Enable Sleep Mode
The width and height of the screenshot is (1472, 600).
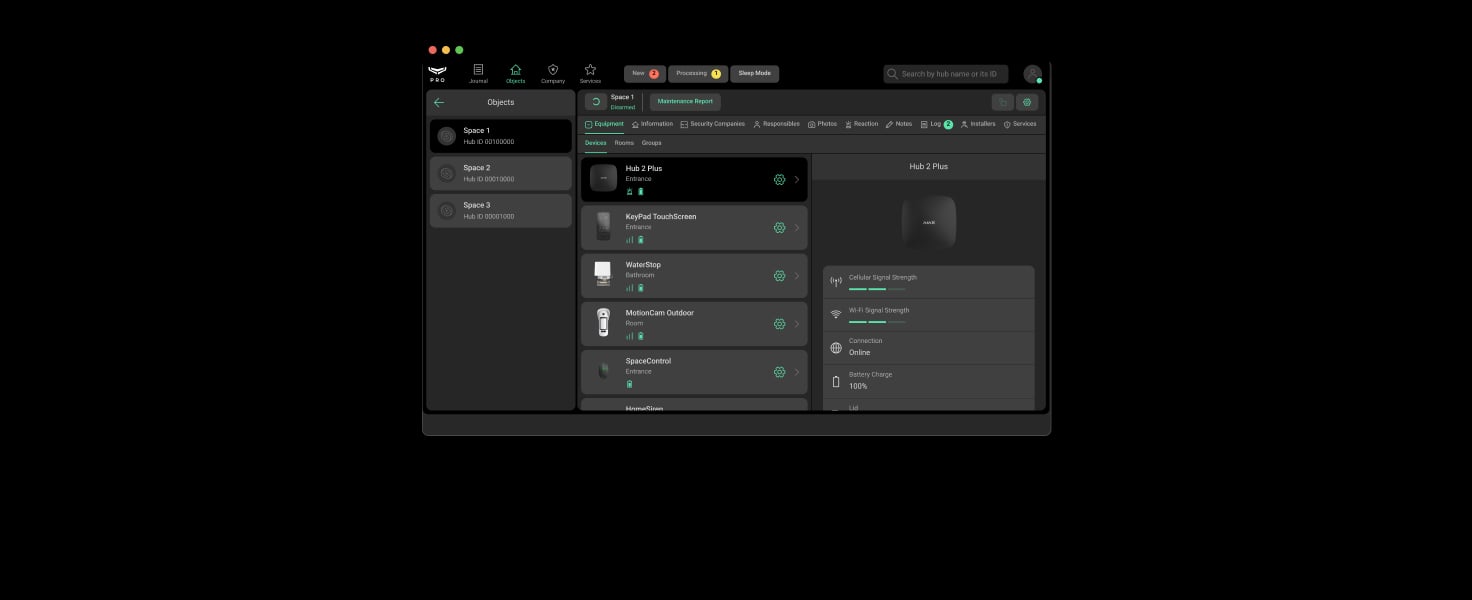click(x=754, y=72)
